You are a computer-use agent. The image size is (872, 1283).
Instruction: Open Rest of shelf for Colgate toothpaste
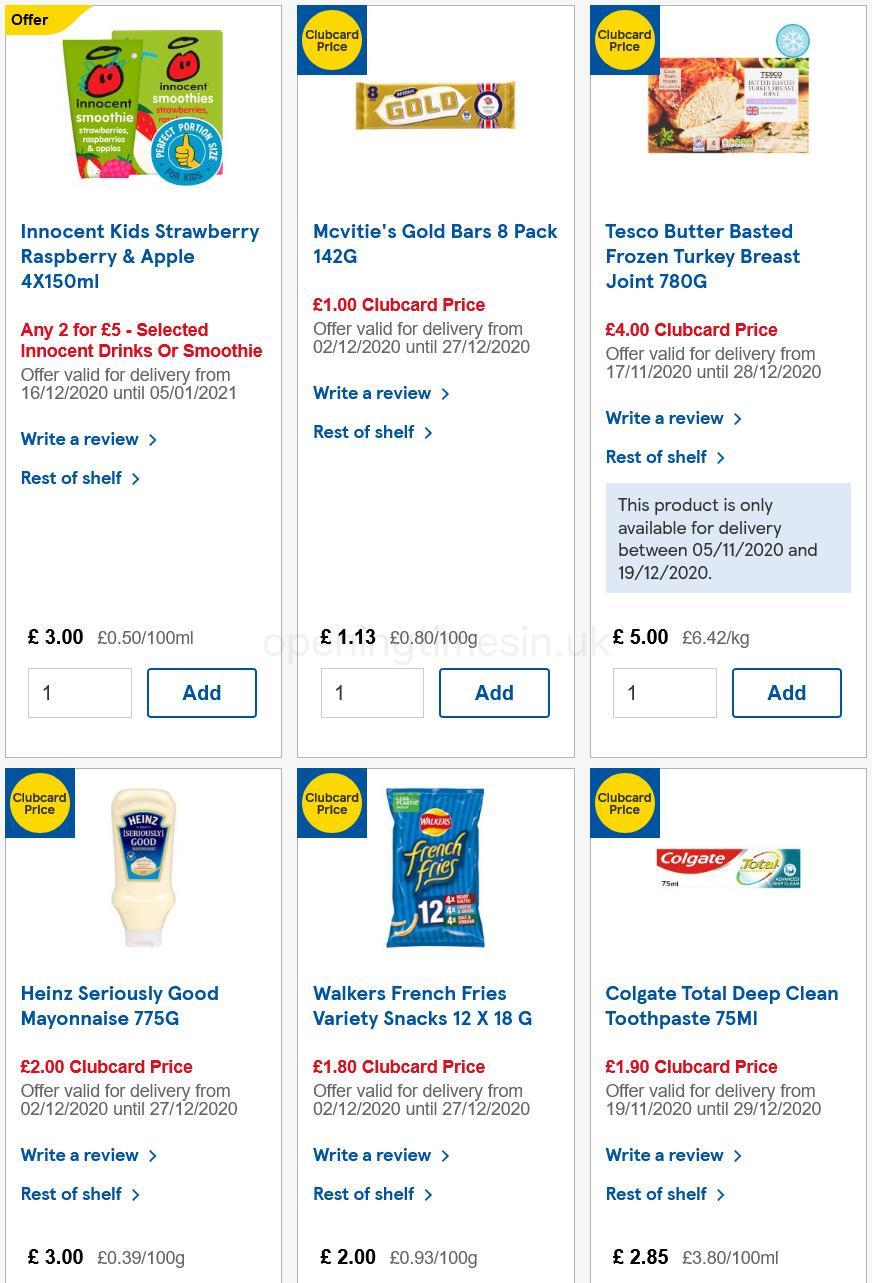click(656, 1194)
